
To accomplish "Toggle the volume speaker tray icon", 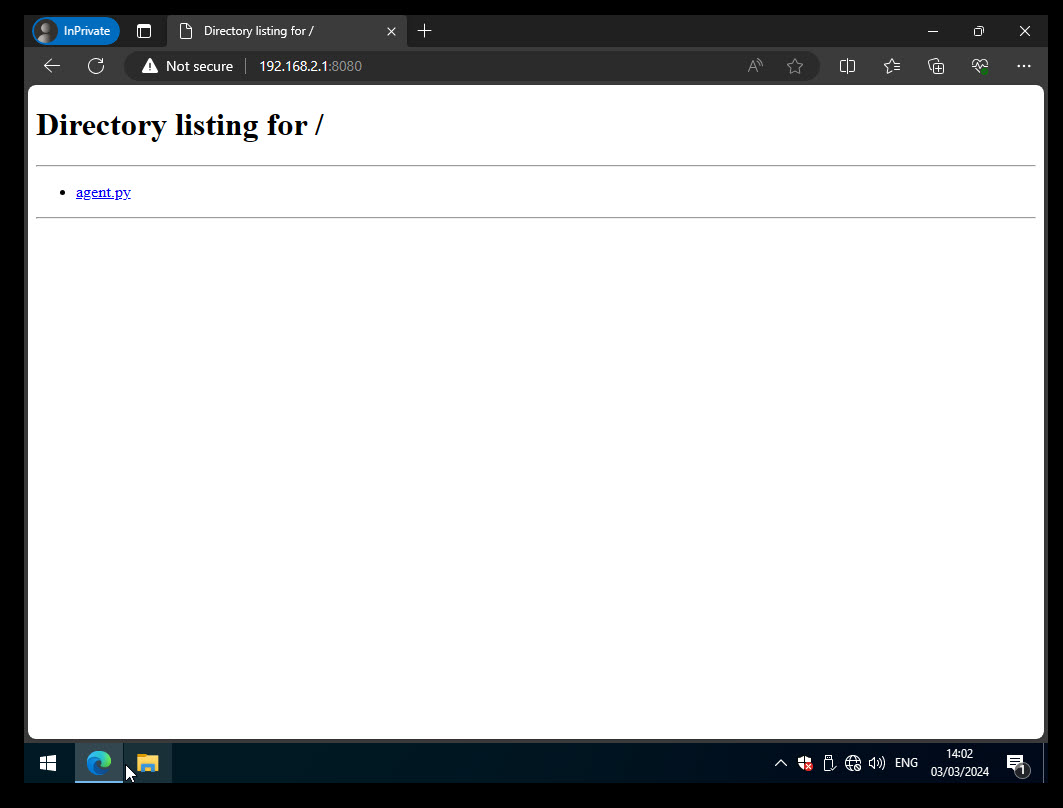I will click(x=877, y=763).
